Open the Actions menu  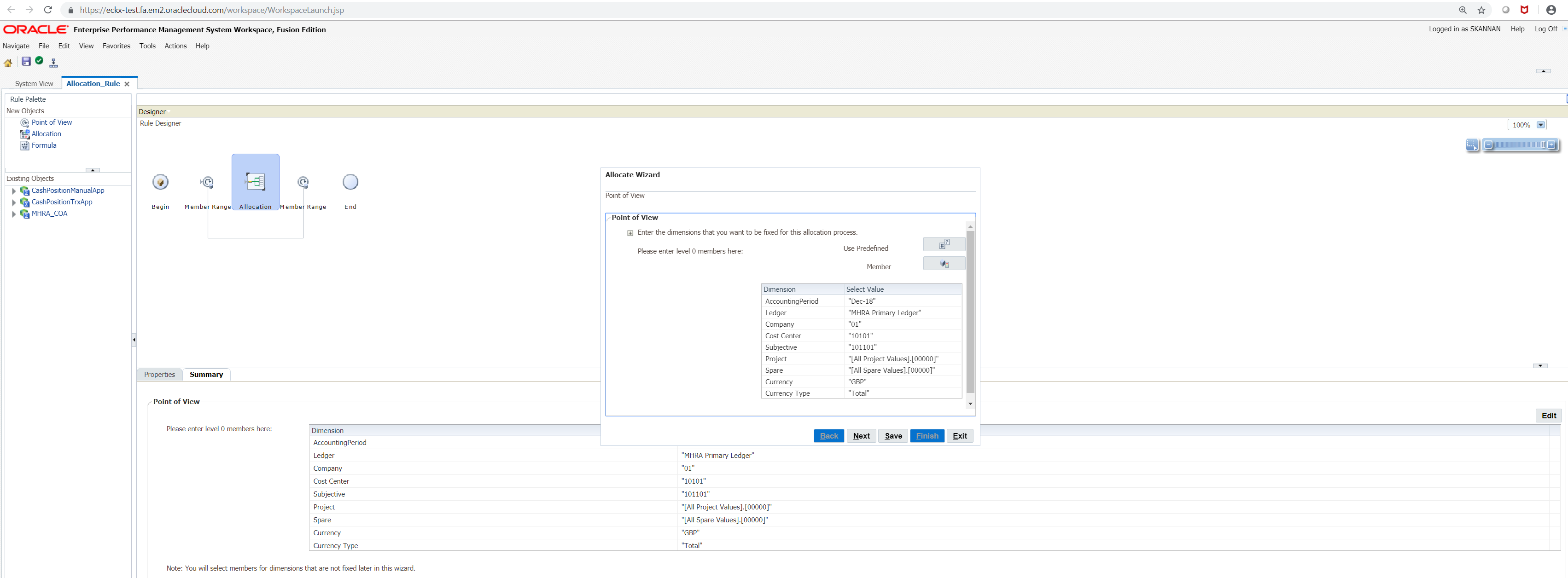pyautogui.click(x=175, y=46)
